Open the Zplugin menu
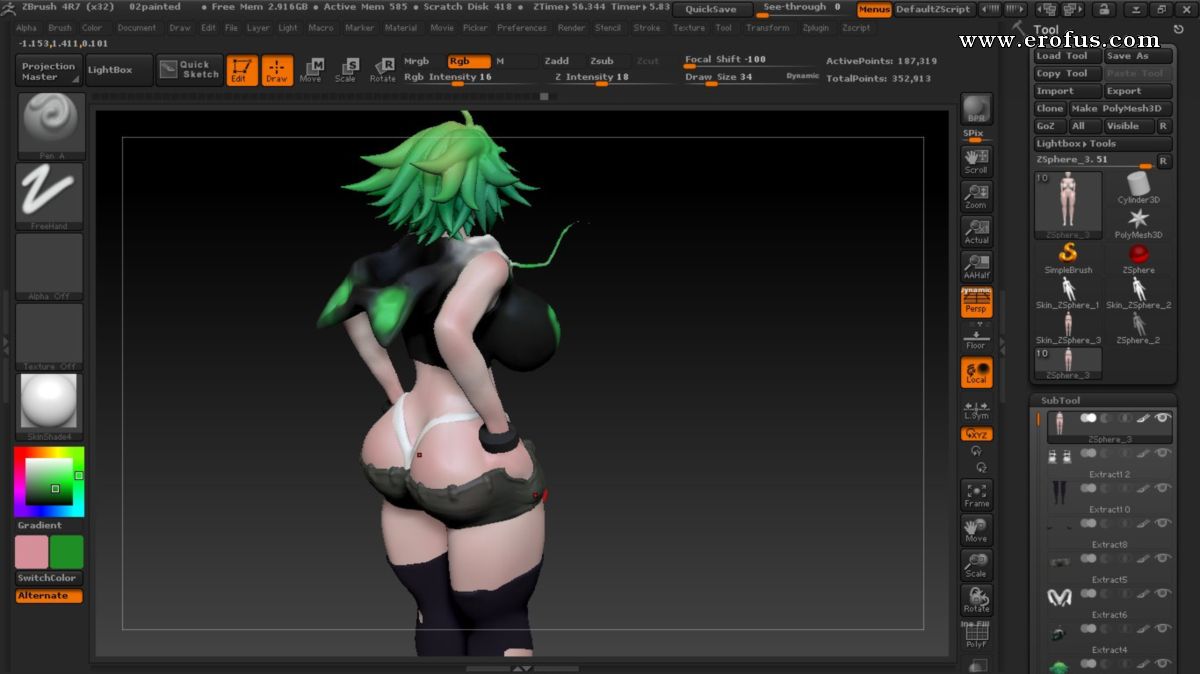Viewport: 1200px width, 674px height. [x=816, y=28]
